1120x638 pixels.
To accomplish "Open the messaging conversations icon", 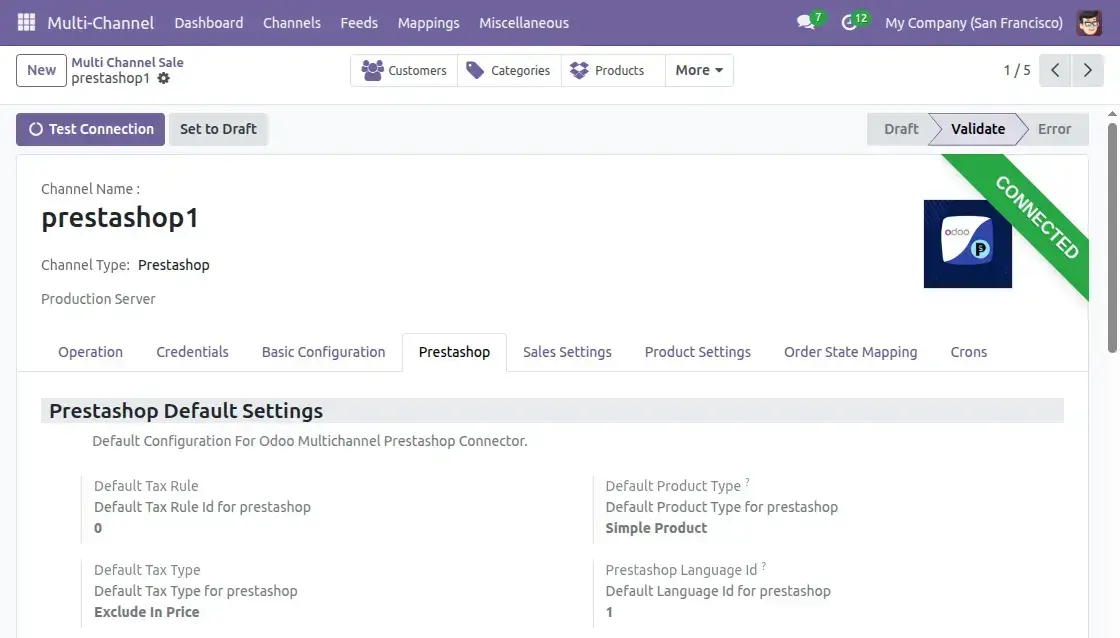I will (x=805, y=21).
